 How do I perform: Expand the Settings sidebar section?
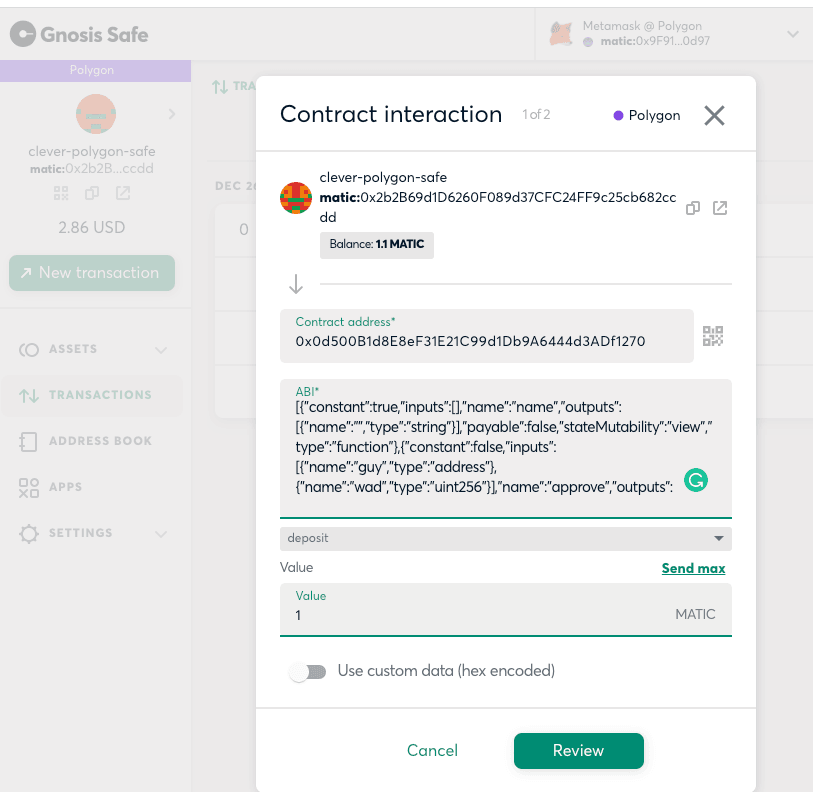(x=161, y=534)
